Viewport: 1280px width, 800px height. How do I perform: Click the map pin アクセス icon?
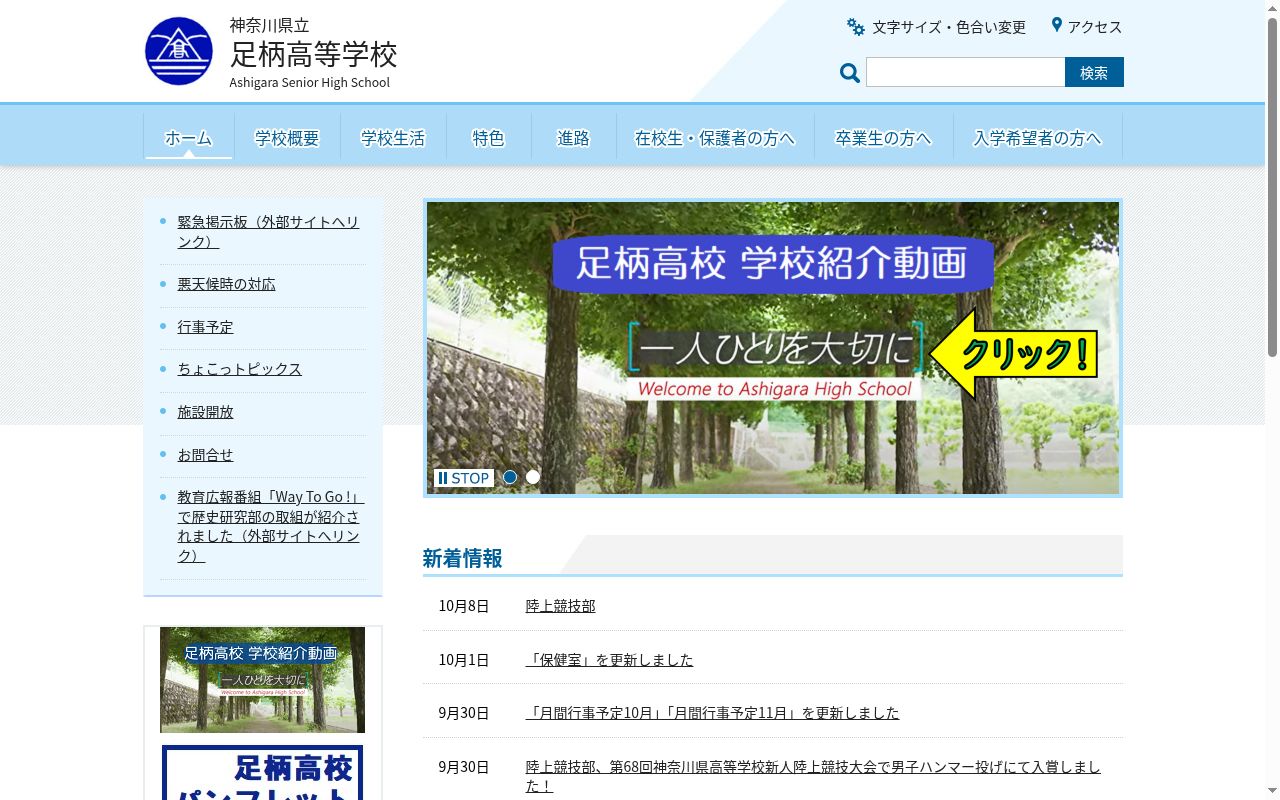coord(1056,25)
